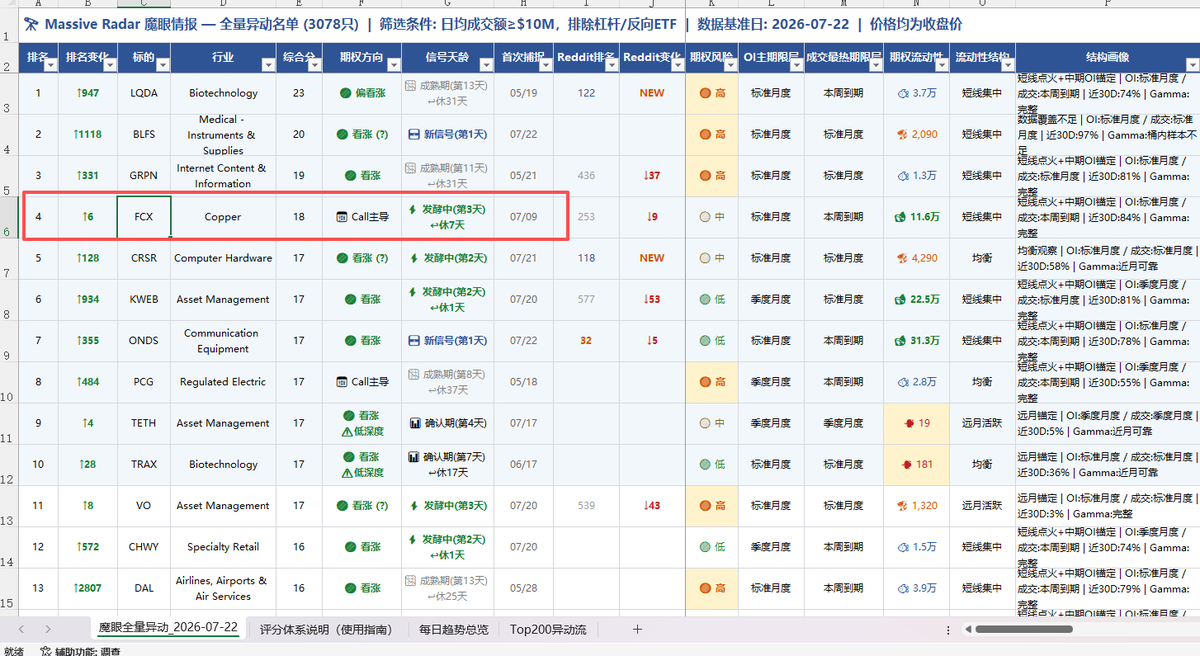
Task: Click the red liquidity icon beside 19
Action: 909,423
